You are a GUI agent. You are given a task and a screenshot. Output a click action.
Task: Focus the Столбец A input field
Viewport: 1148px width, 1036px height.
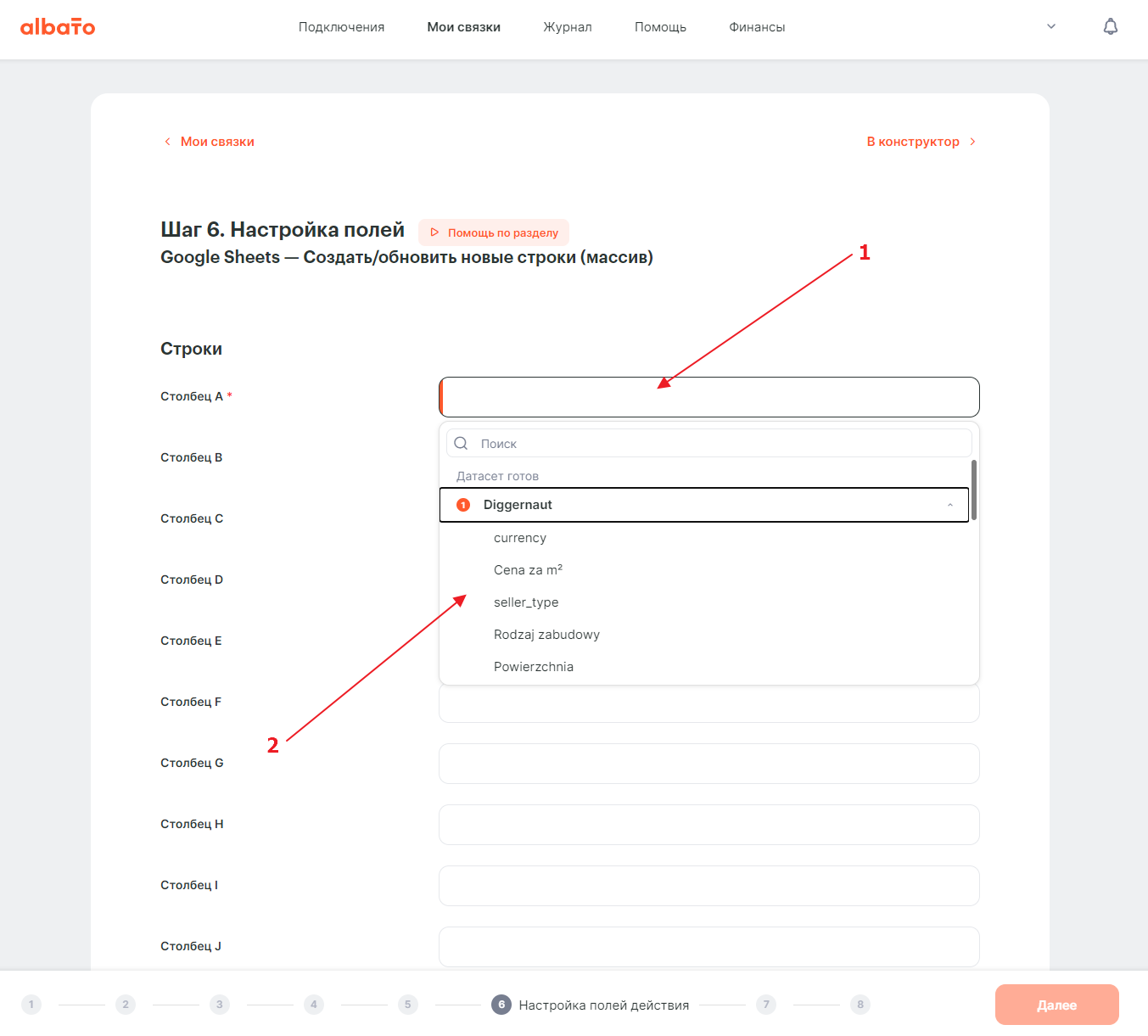click(709, 397)
